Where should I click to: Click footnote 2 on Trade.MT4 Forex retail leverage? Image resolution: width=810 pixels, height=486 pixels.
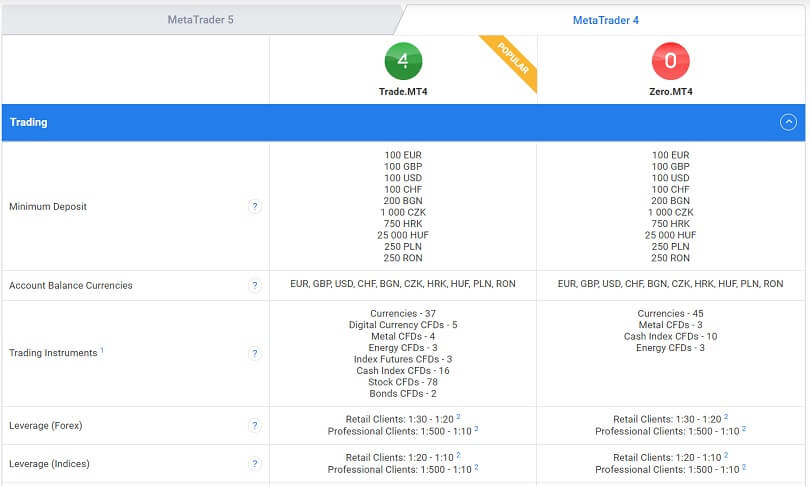pyautogui.click(x=458, y=416)
